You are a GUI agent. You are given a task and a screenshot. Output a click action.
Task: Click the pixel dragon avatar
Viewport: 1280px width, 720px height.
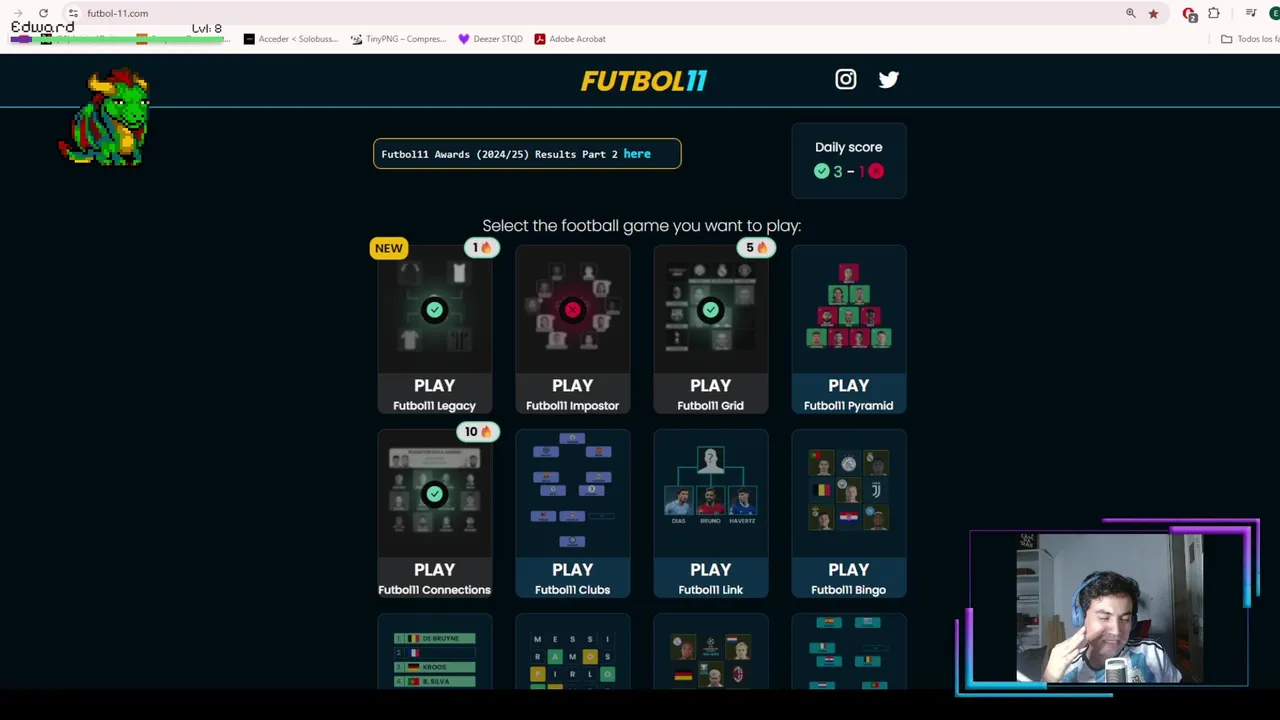(106, 118)
